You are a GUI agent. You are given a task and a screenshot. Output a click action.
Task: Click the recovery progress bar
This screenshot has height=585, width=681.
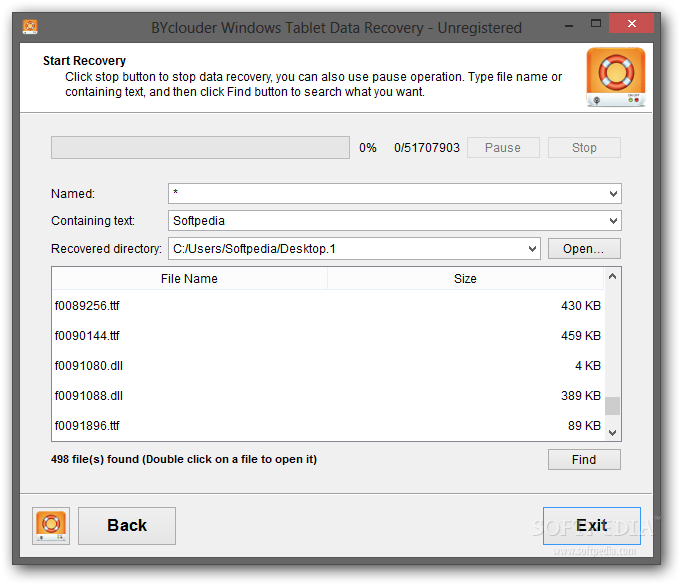[200, 148]
